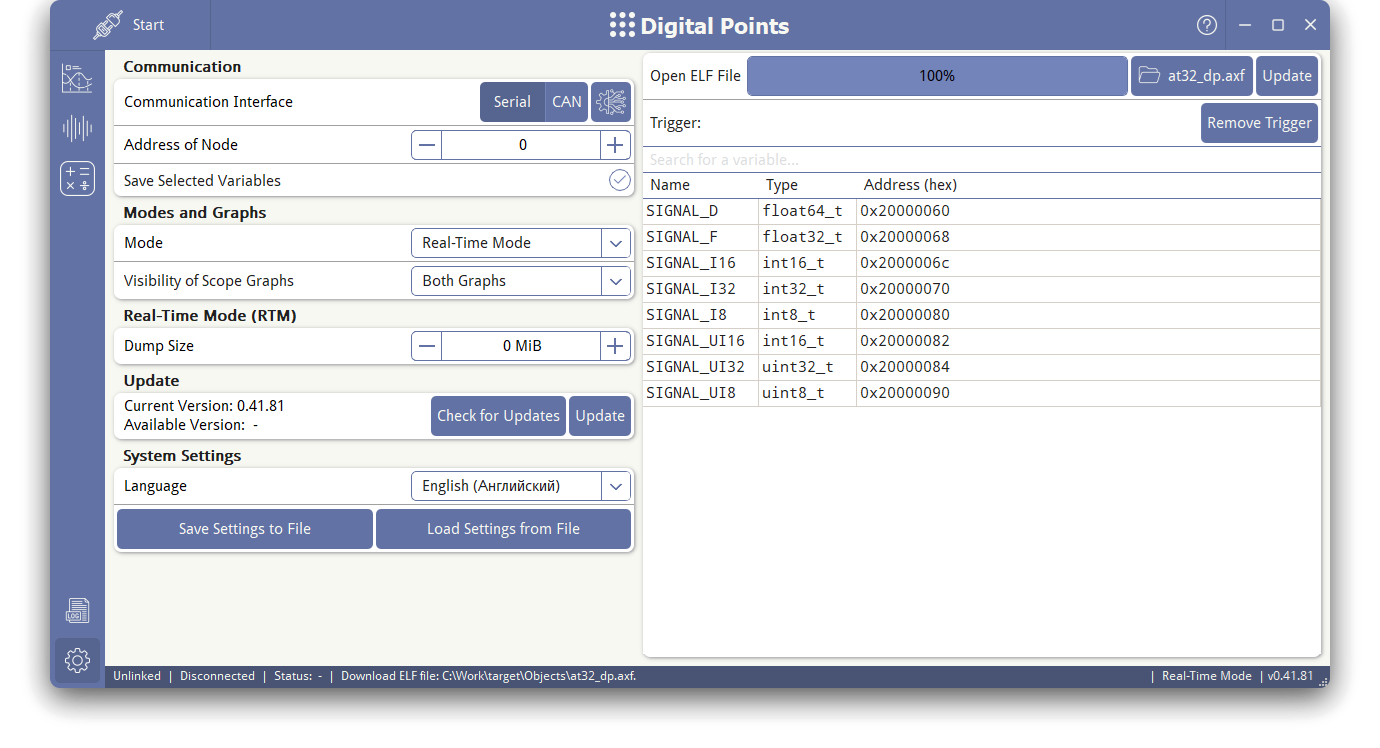Click the Check for Updates button

pos(498,416)
